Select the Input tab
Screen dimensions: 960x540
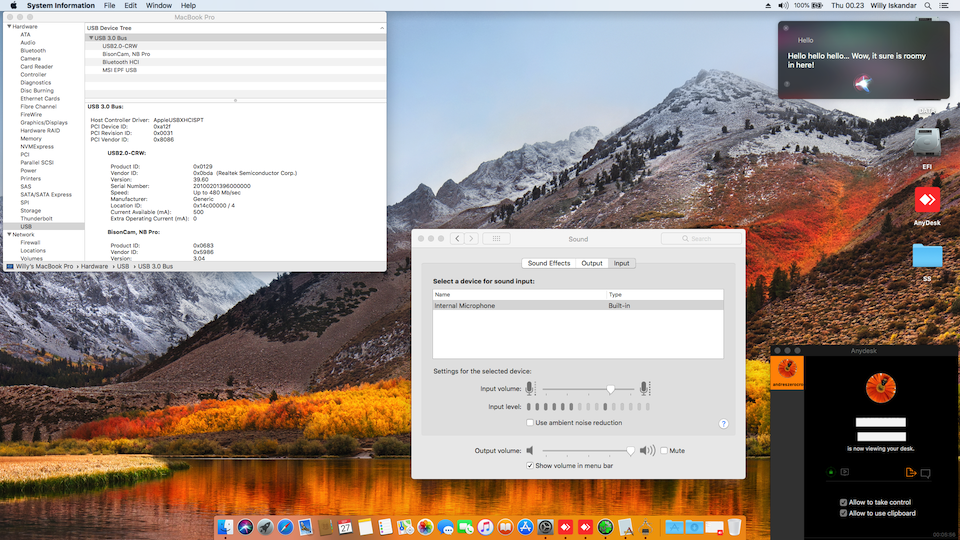621,263
